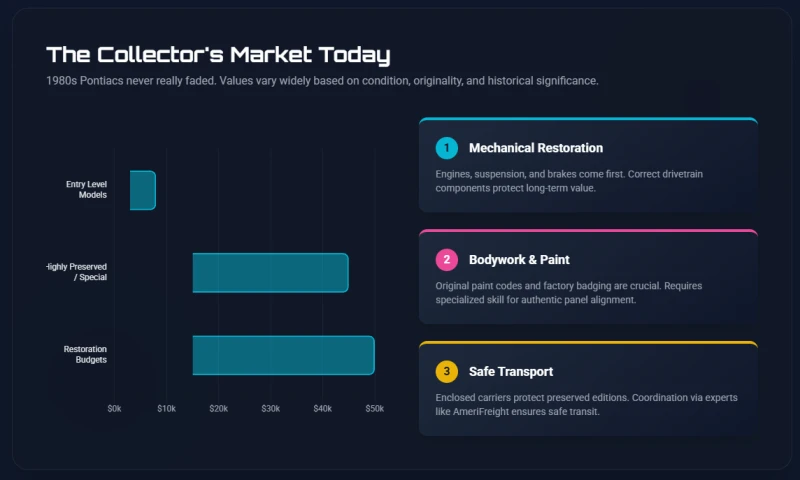Open the Mechanical Restoration heading

pos(536,148)
